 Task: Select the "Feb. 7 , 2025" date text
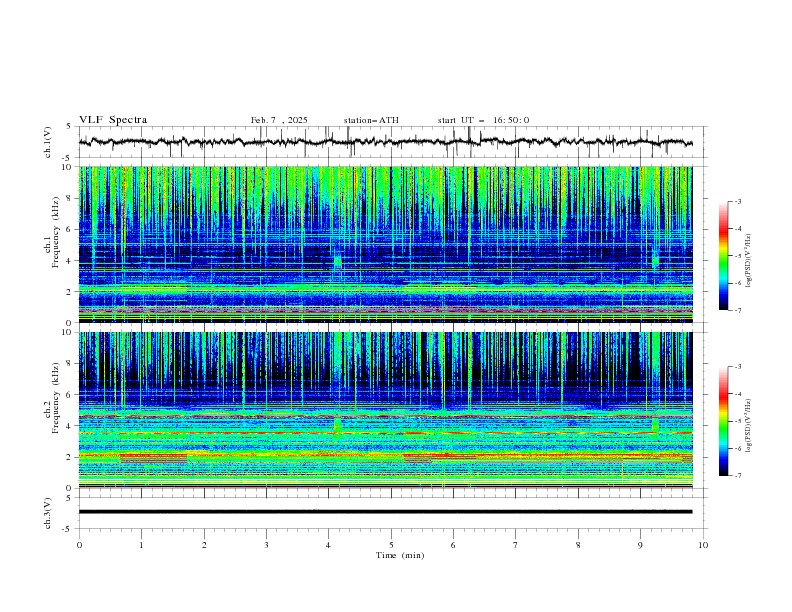(x=279, y=120)
